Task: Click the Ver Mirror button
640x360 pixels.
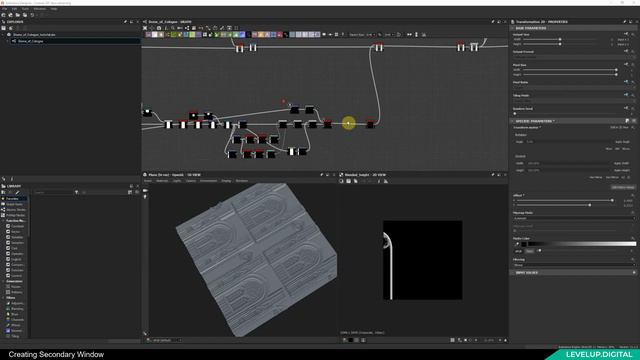Action: (612, 177)
